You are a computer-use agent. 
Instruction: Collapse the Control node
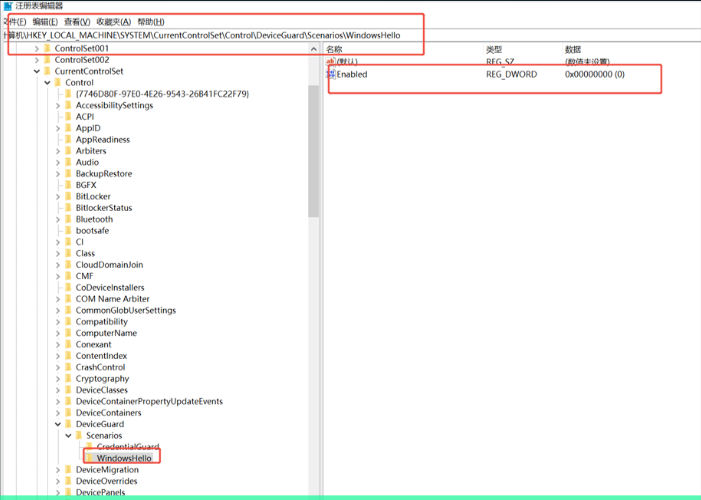coord(47,83)
